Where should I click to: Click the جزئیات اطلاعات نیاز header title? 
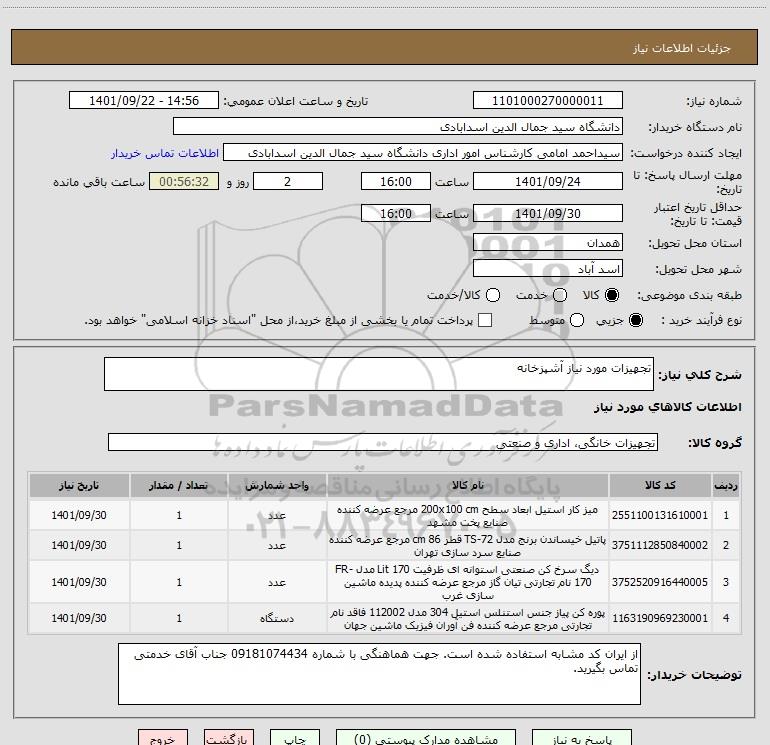681,48
